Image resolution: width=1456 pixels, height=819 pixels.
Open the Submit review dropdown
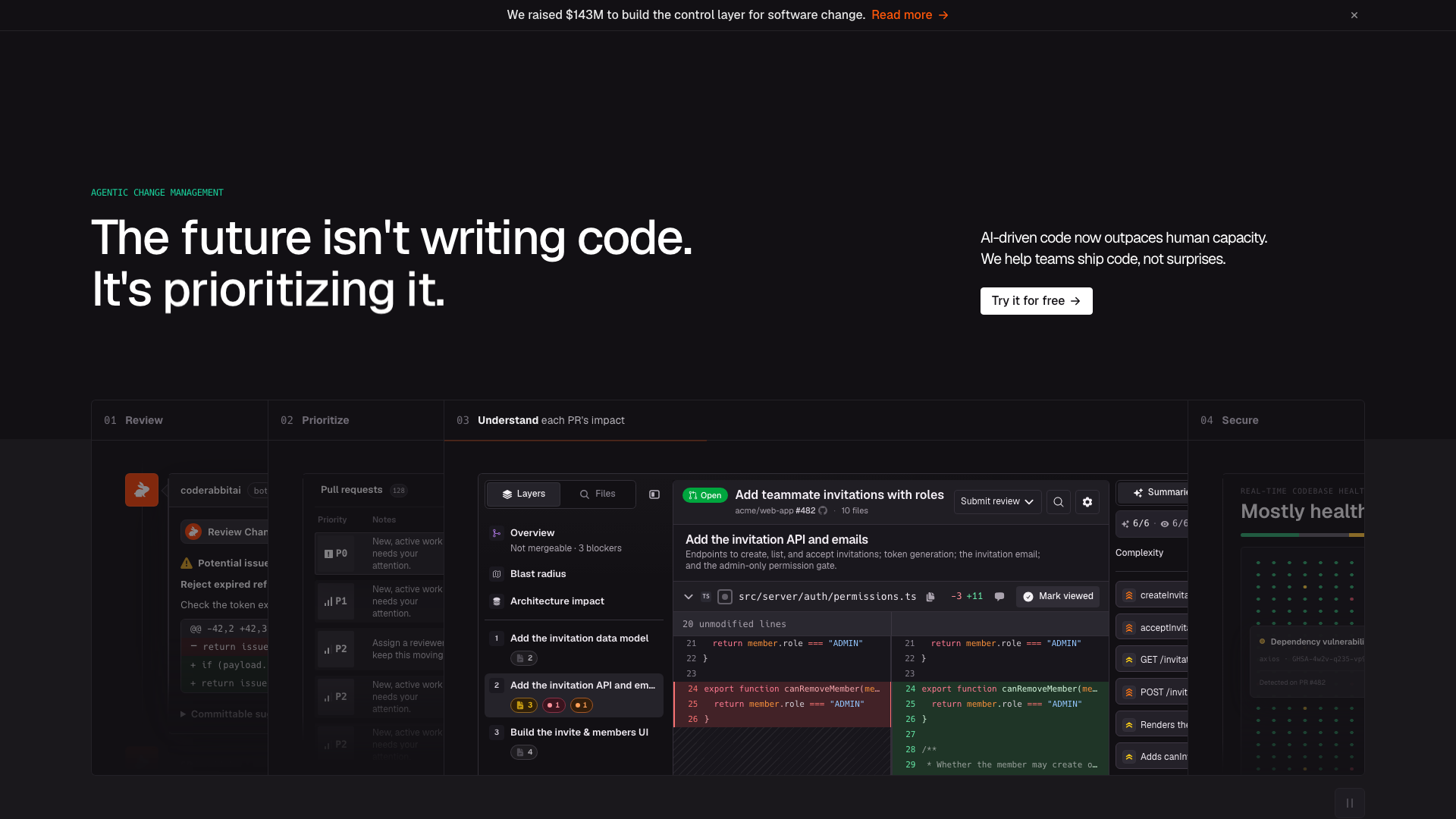[997, 501]
